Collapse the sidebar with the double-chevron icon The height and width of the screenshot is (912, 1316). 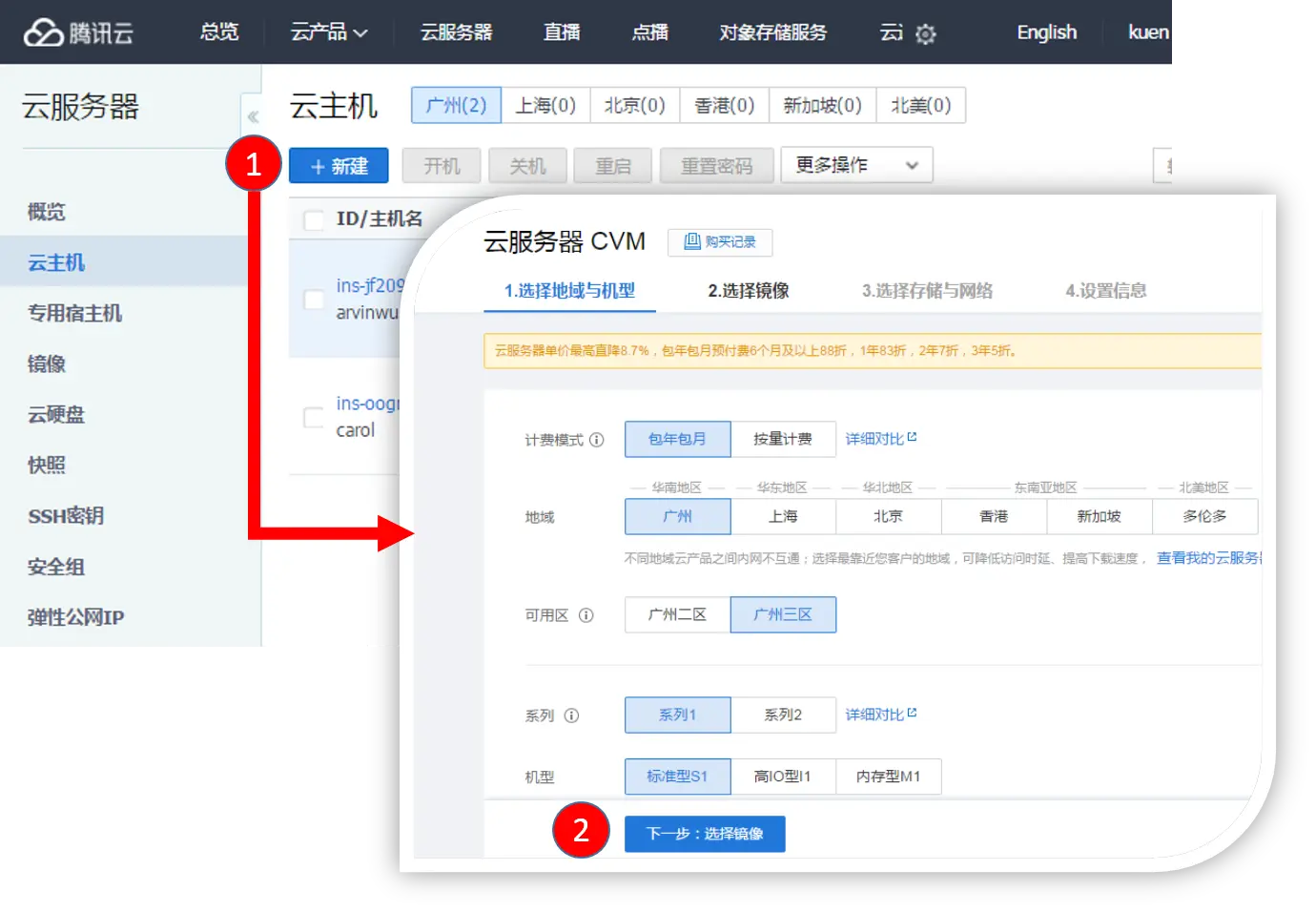point(253,117)
